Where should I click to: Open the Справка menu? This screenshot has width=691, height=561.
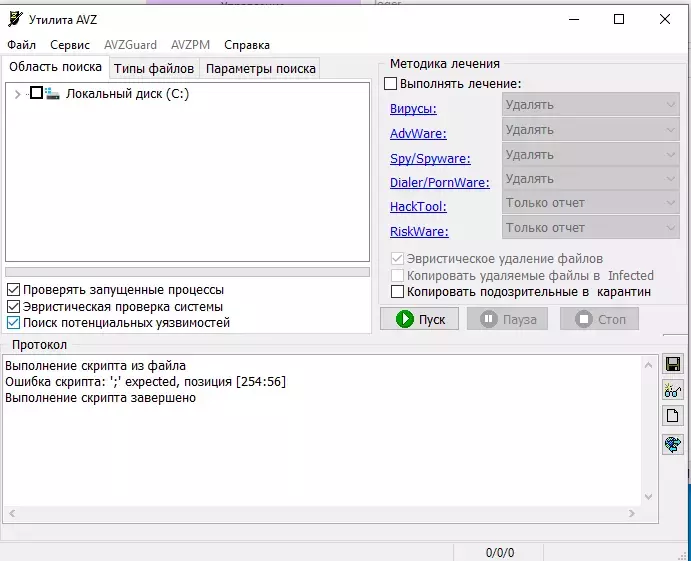tap(247, 45)
